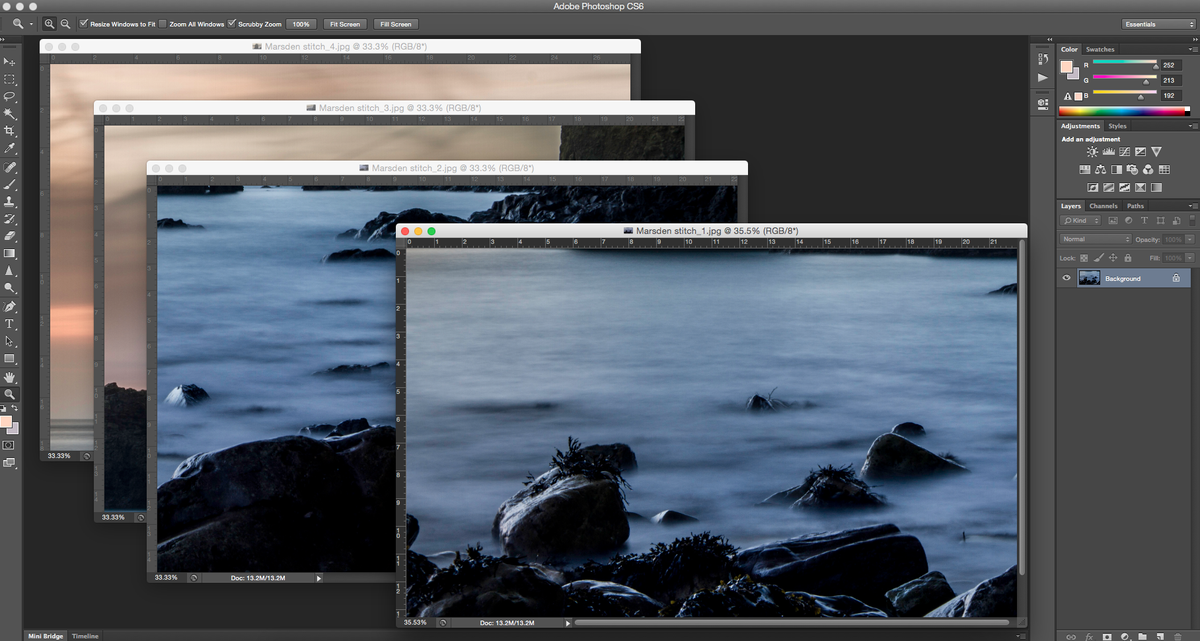Viewport: 1200px width, 641px height.
Task: Select the Zoom tool in the toolbox
Action: click(x=10, y=394)
